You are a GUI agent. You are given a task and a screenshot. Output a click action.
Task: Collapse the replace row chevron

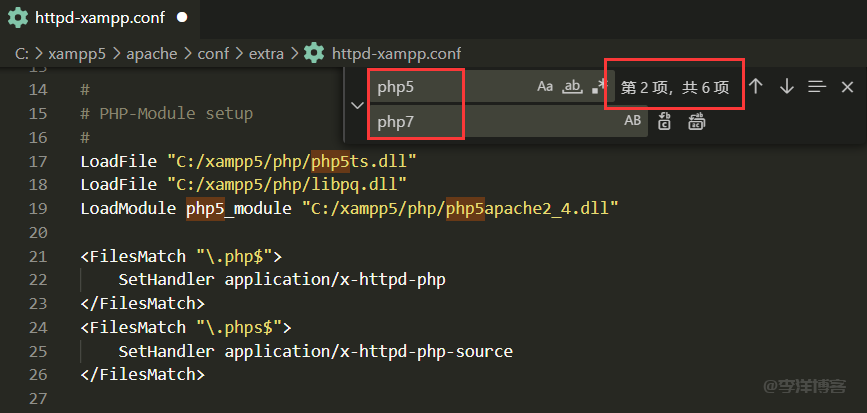coord(357,104)
